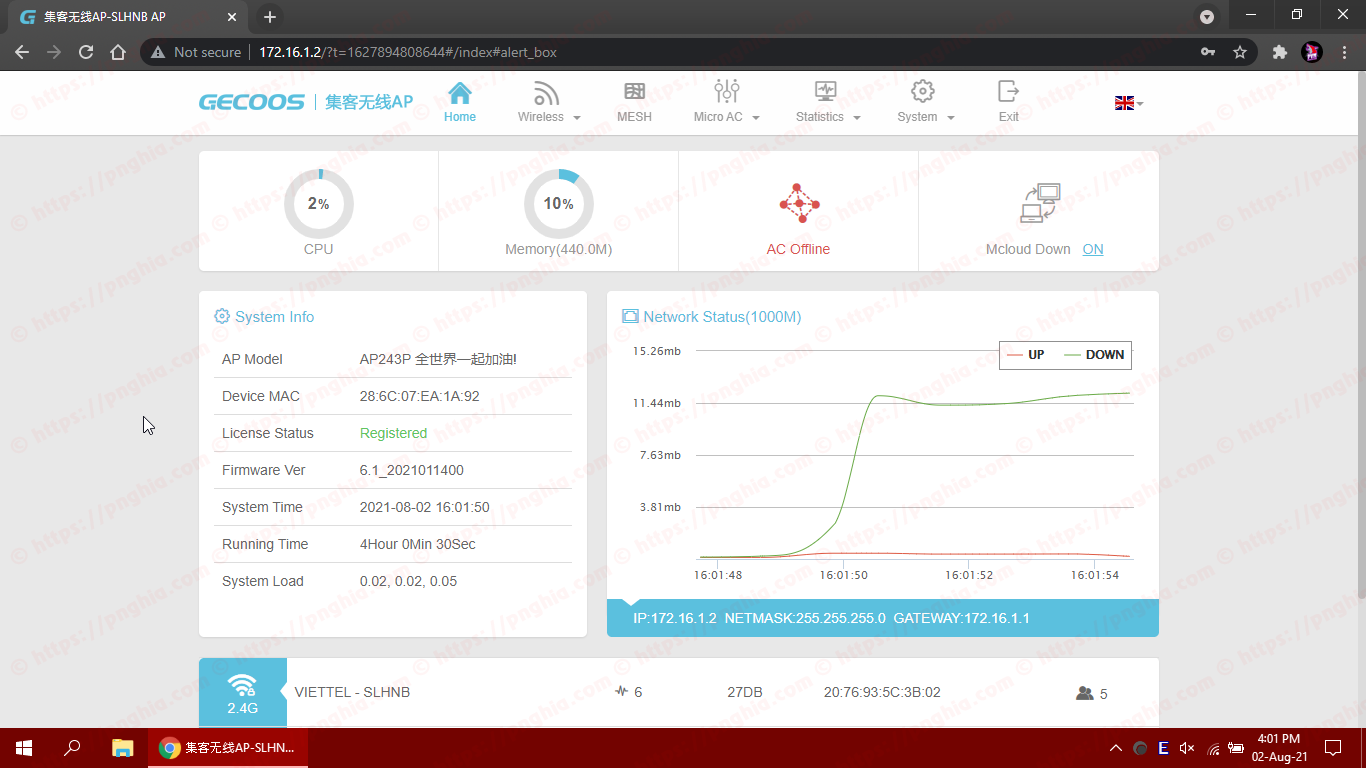
Task: Open Windows taskbar search
Action: tap(72, 748)
